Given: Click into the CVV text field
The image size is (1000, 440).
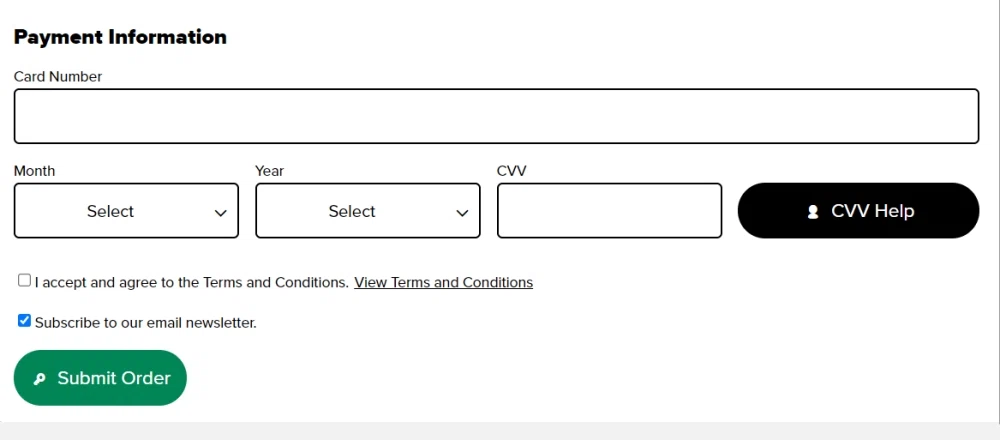Looking at the screenshot, I should 609,211.
